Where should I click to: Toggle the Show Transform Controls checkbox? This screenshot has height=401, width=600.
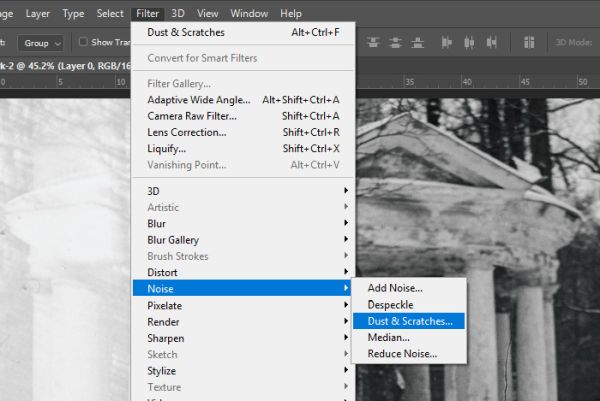point(83,42)
